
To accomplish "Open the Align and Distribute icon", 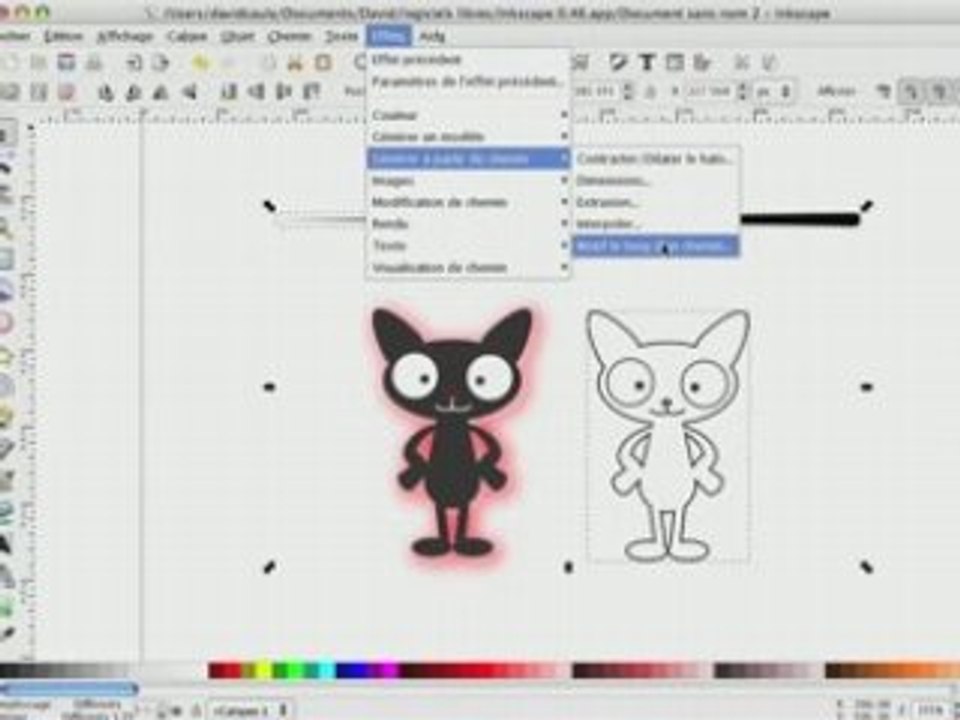I will [x=702, y=62].
